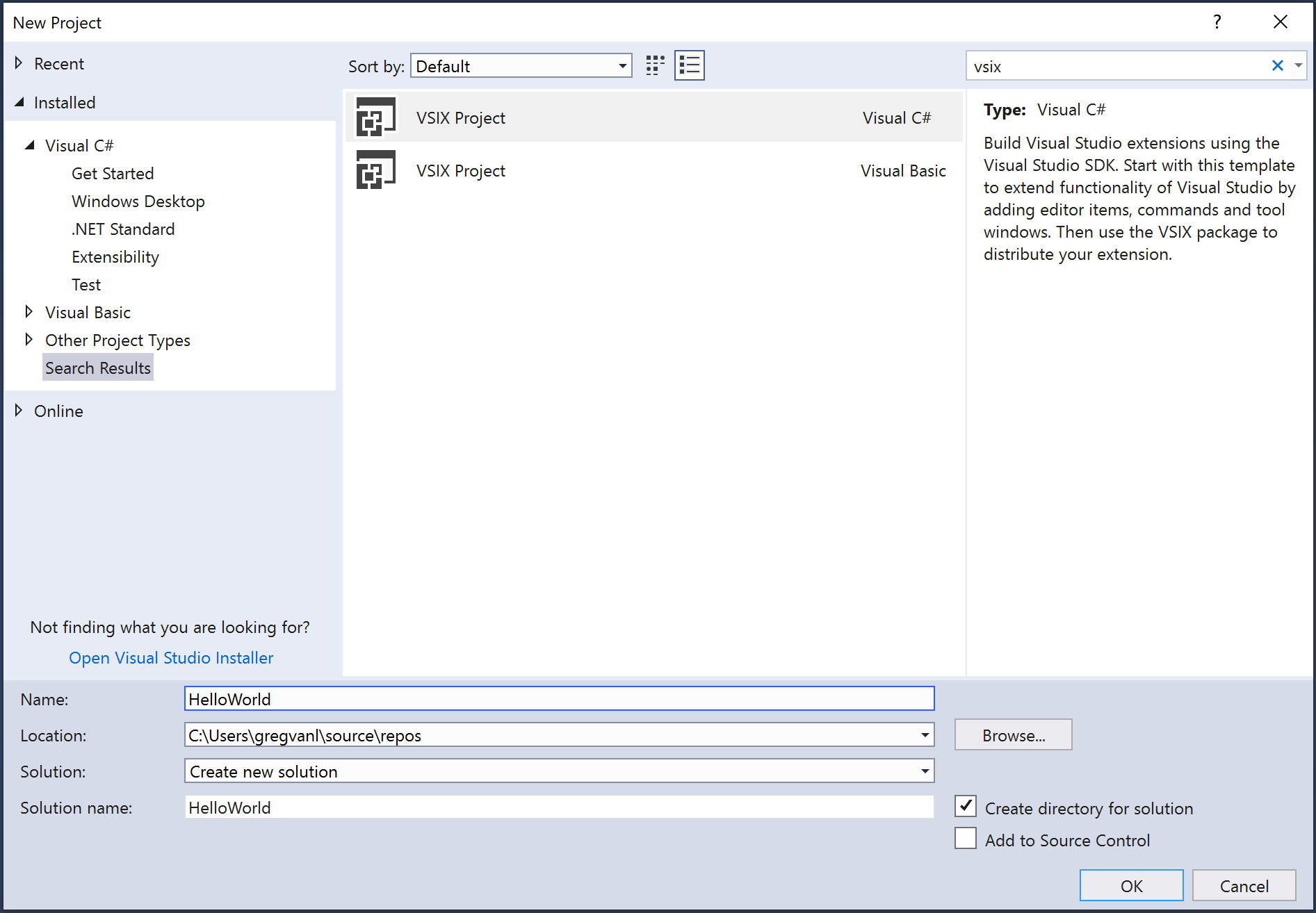1316x913 pixels.
Task: Click the Installed section label
Action: click(65, 102)
